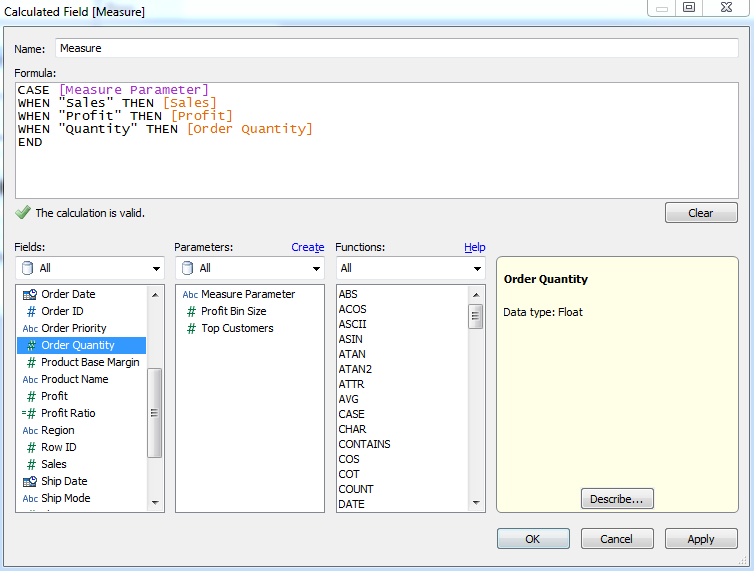The height and width of the screenshot is (571, 754).
Task: Click the green checkmark validity icon
Action: [x=23, y=212]
